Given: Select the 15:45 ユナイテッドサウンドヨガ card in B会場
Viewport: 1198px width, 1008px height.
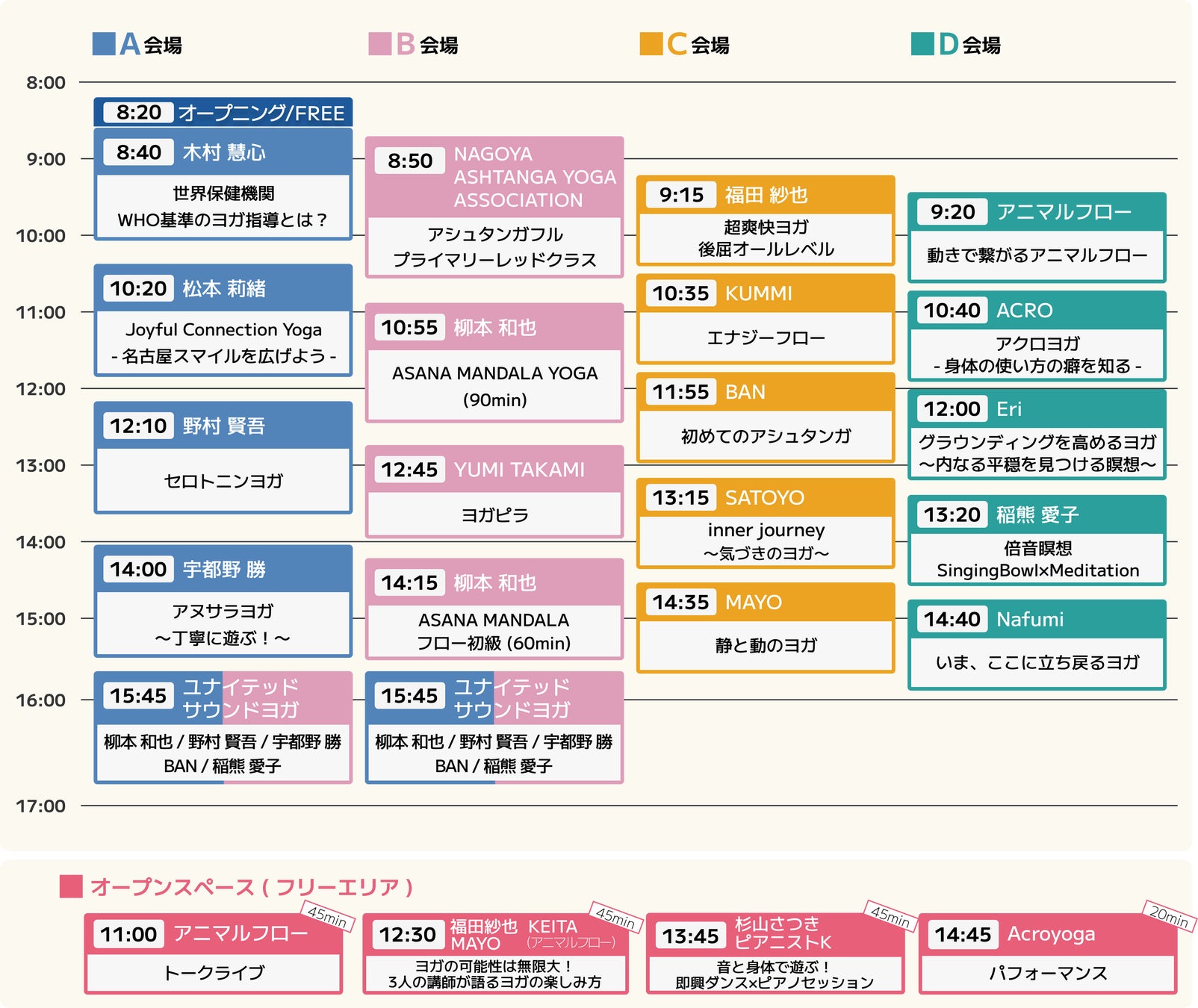Looking at the screenshot, I should 494,727.
